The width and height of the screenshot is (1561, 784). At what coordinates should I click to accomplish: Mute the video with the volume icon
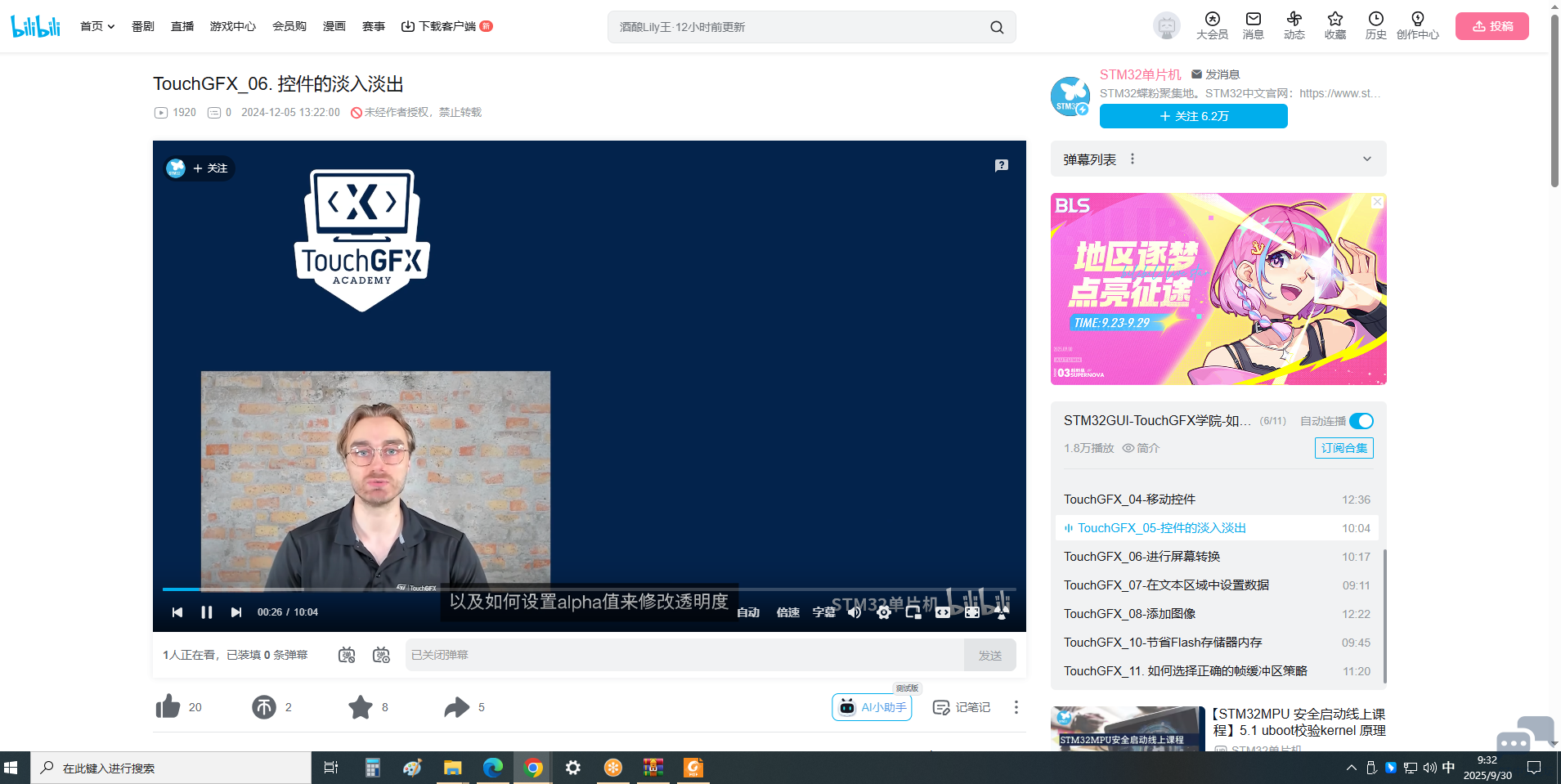point(855,612)
